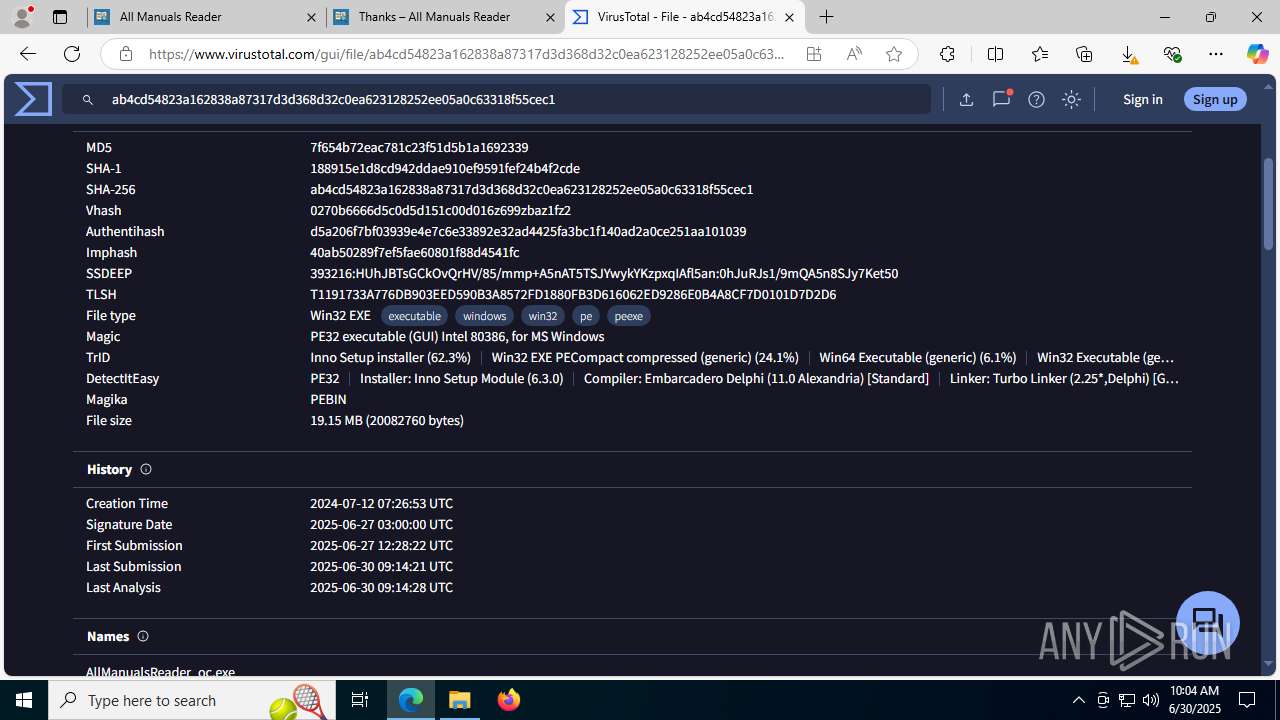Open the Extensions puzzle icon
1280x720 pixels.
(947, 54)
